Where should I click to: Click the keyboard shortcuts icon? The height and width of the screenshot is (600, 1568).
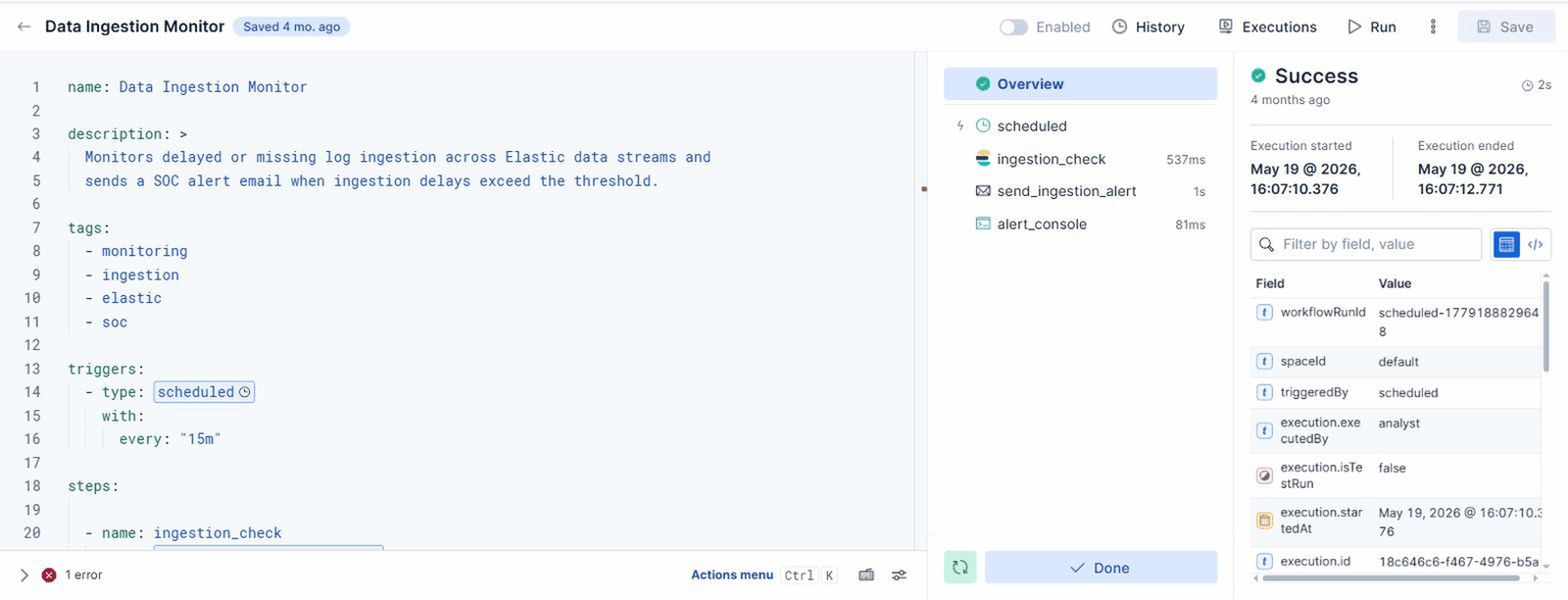point(866,575)
